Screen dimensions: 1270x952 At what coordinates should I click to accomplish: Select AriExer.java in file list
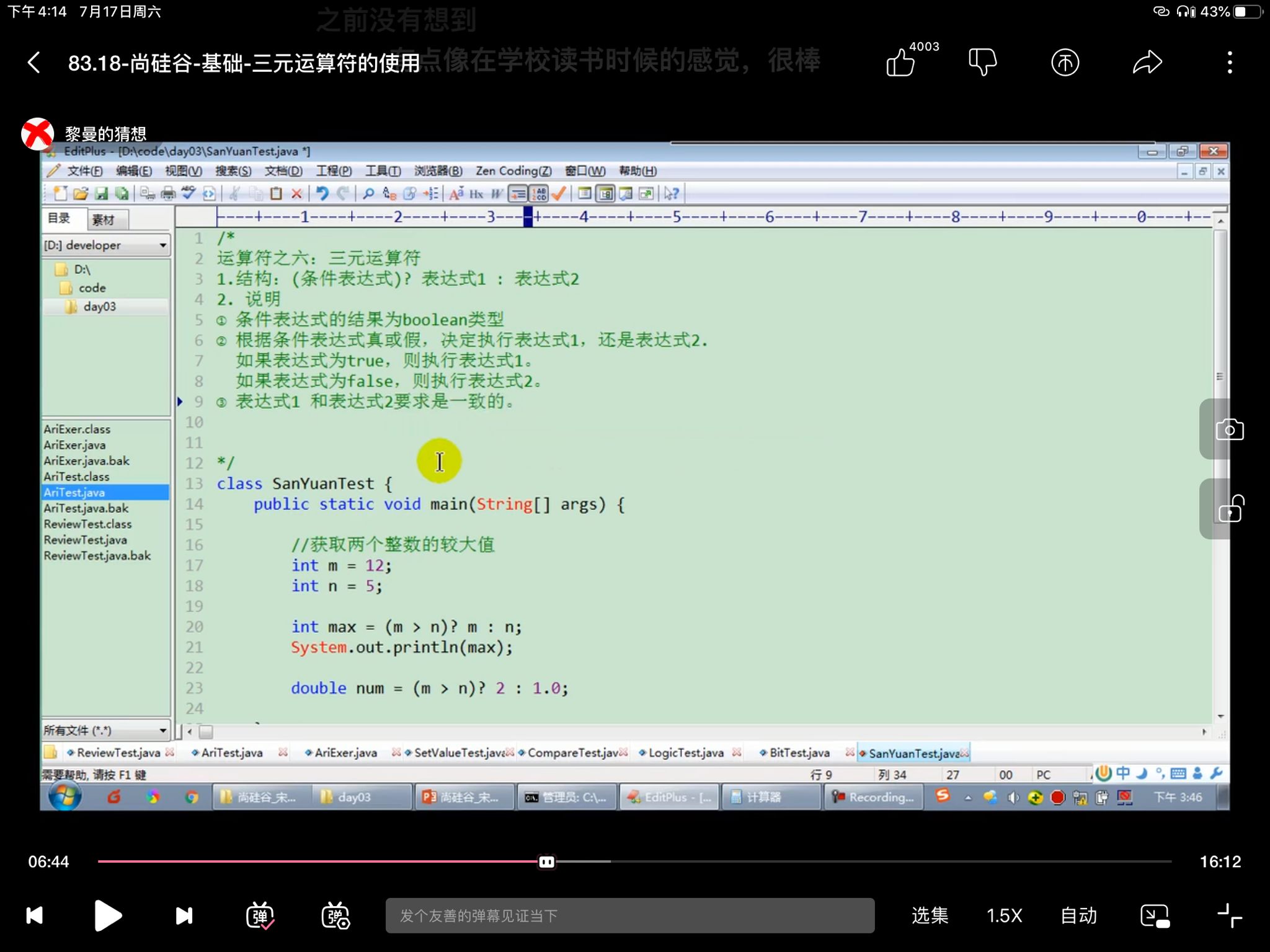74,445
